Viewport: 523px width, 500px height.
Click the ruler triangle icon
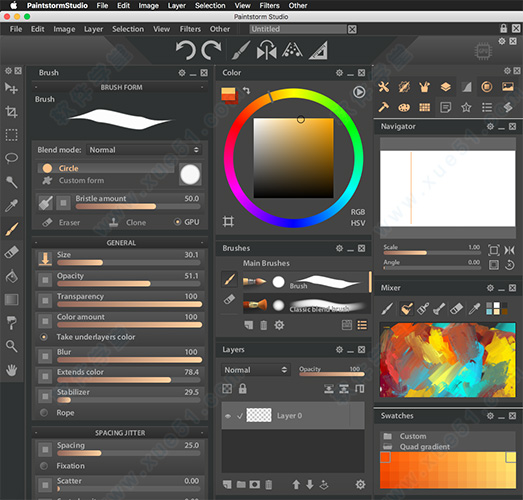point(318,50)
